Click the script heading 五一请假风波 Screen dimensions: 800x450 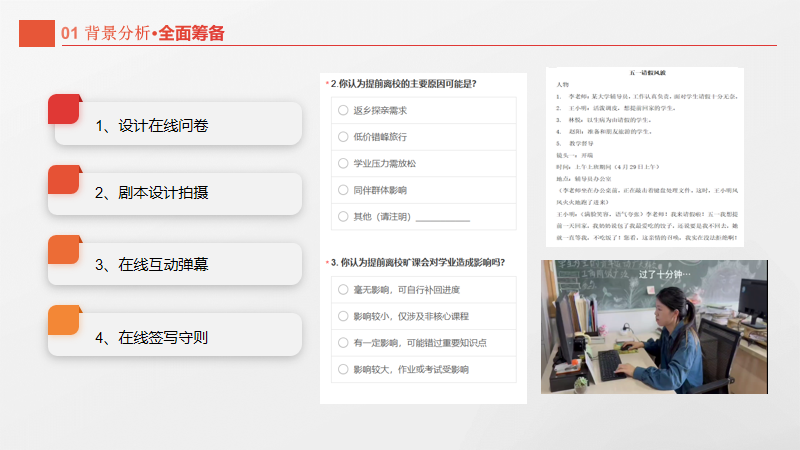pyautogui.click(x=647, y=73)
